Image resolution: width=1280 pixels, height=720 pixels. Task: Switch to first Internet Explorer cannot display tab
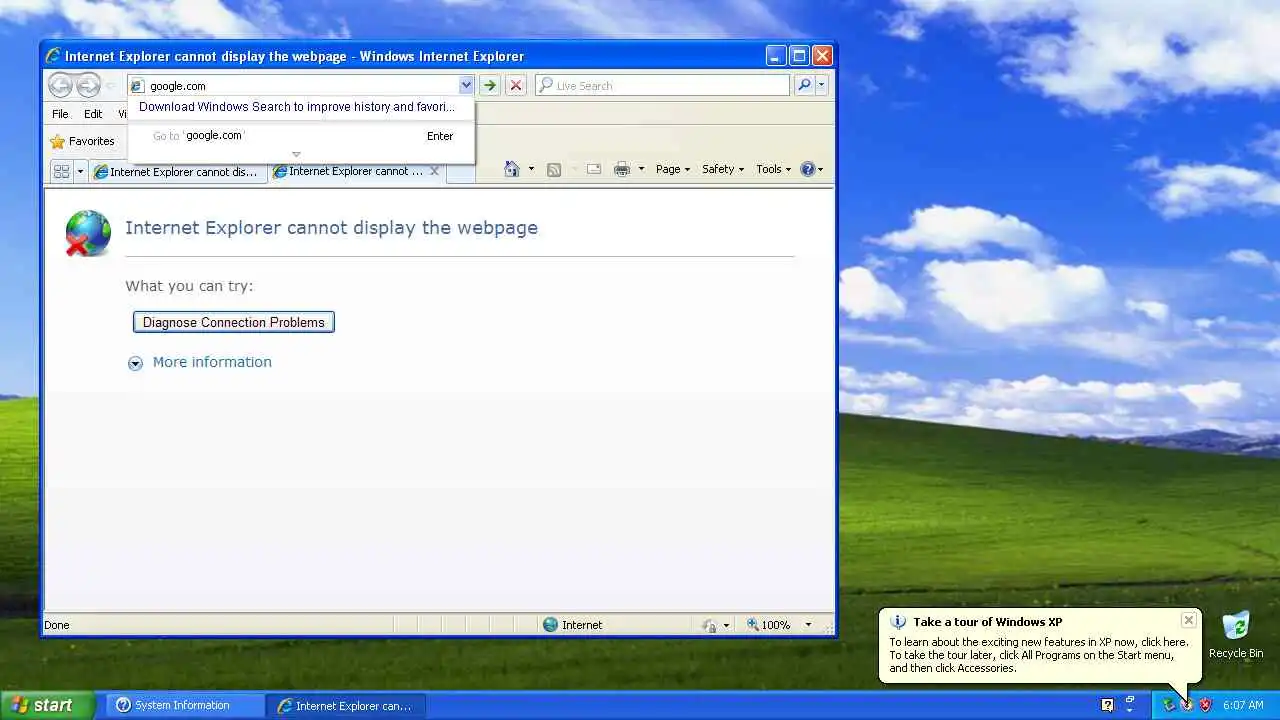point(178,172)
